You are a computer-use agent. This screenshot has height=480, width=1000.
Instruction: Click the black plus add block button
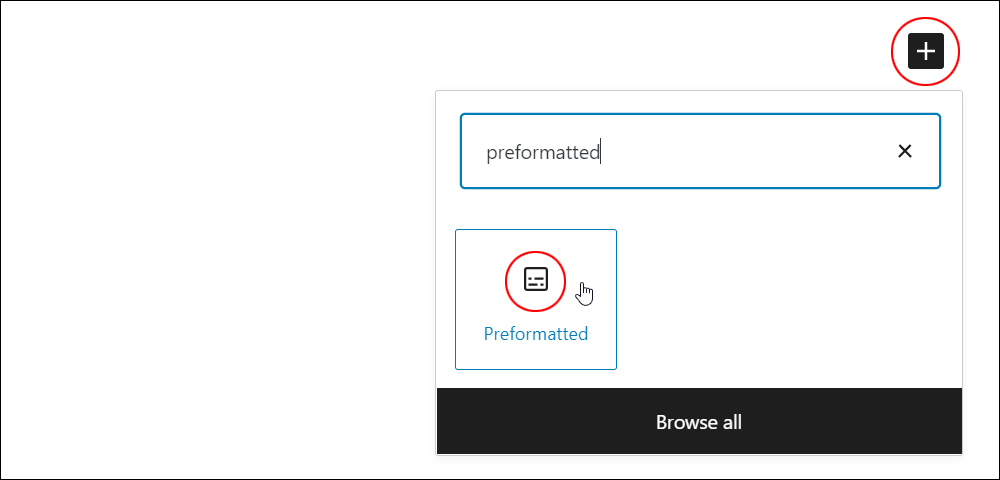(x=925, y=51)
